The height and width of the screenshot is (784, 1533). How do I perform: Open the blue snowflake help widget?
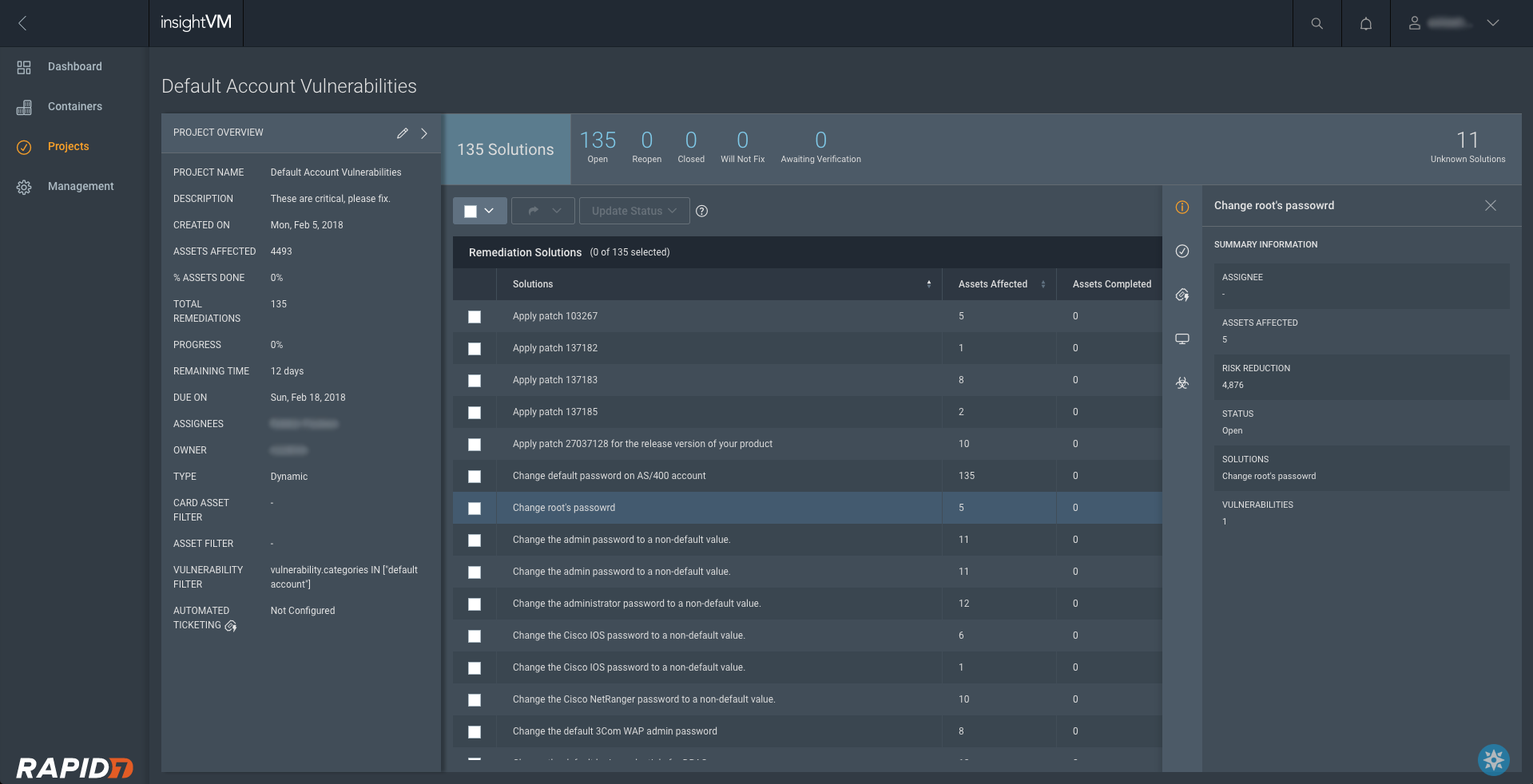[x=1493, y=759]
